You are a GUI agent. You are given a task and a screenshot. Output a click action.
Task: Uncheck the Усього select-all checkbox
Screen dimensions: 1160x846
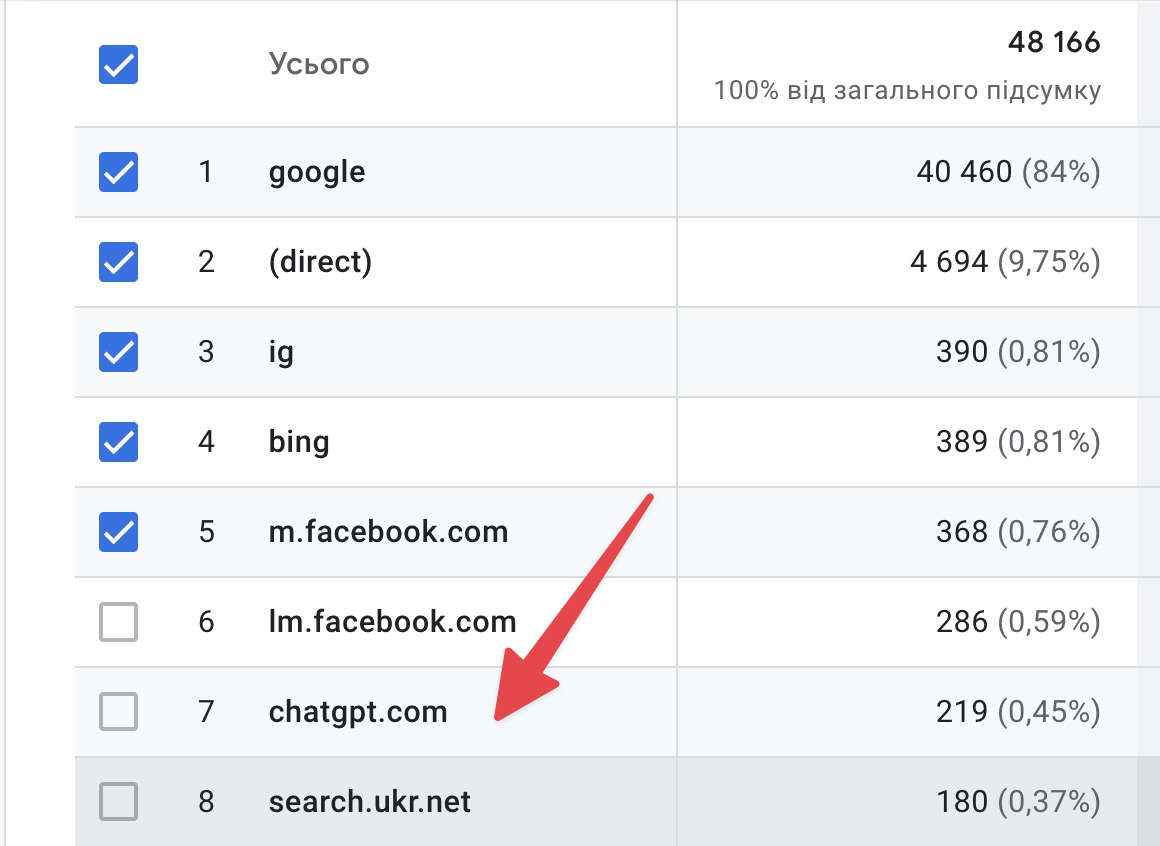point(118,66)
